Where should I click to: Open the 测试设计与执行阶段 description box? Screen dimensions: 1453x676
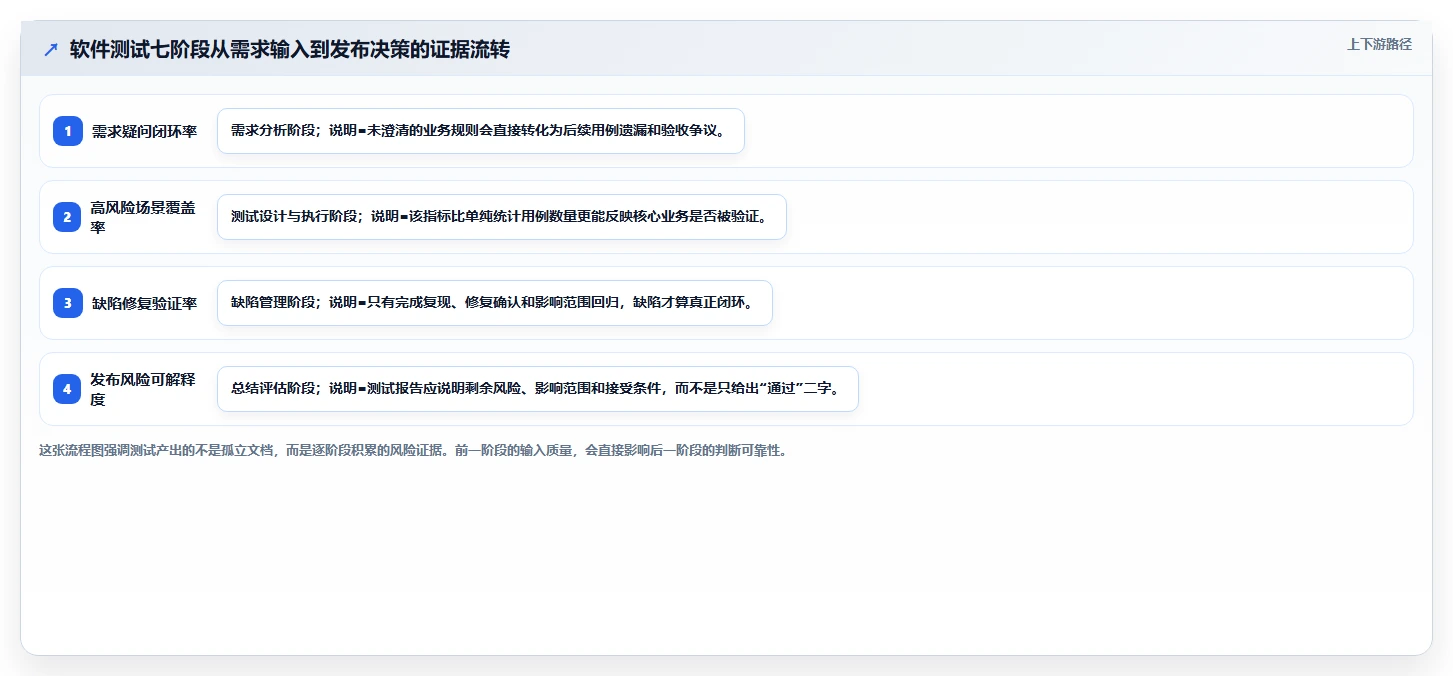502,217
